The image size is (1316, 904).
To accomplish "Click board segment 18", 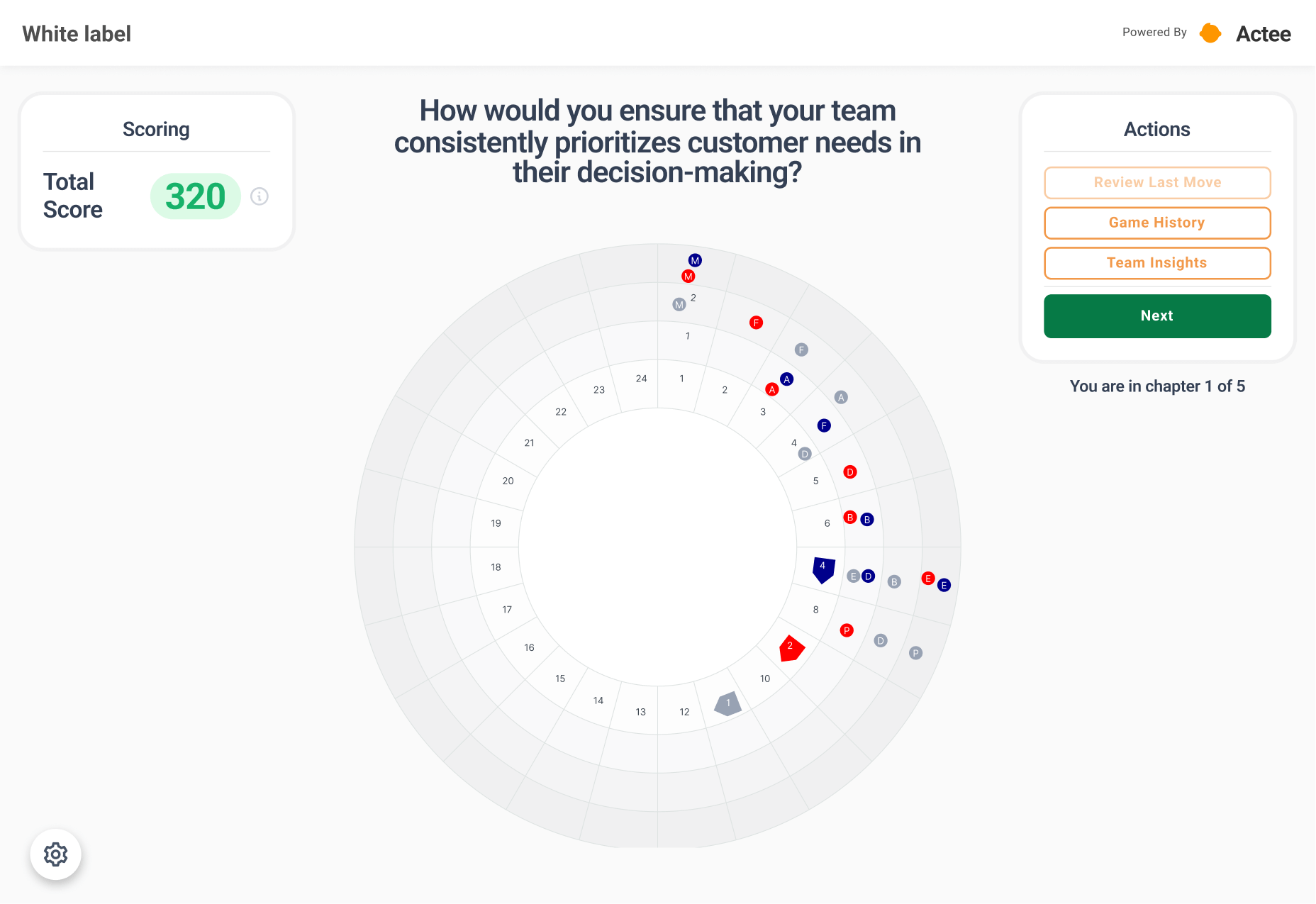I will (x=496, y=567).
